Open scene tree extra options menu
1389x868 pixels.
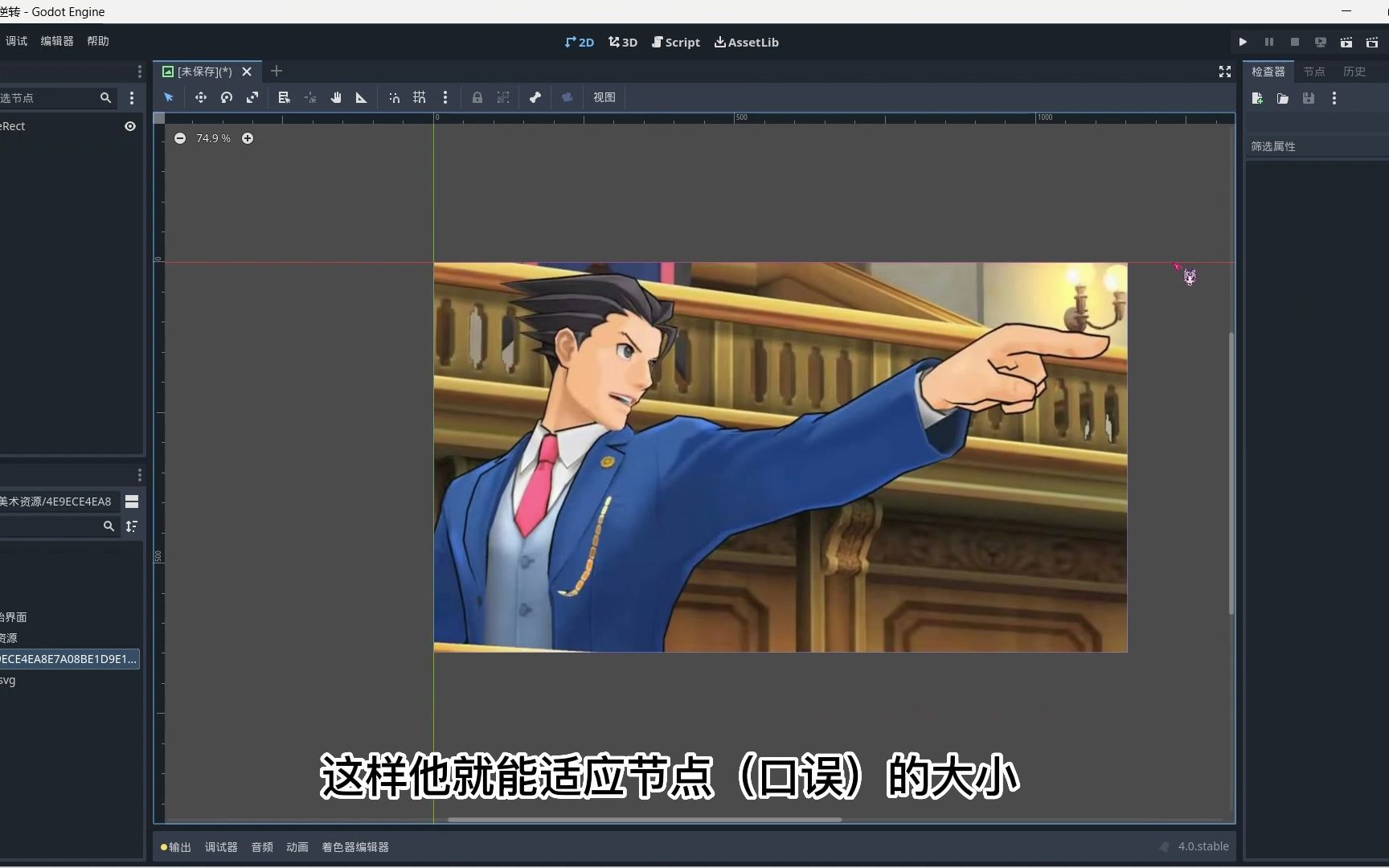point(132,97)
